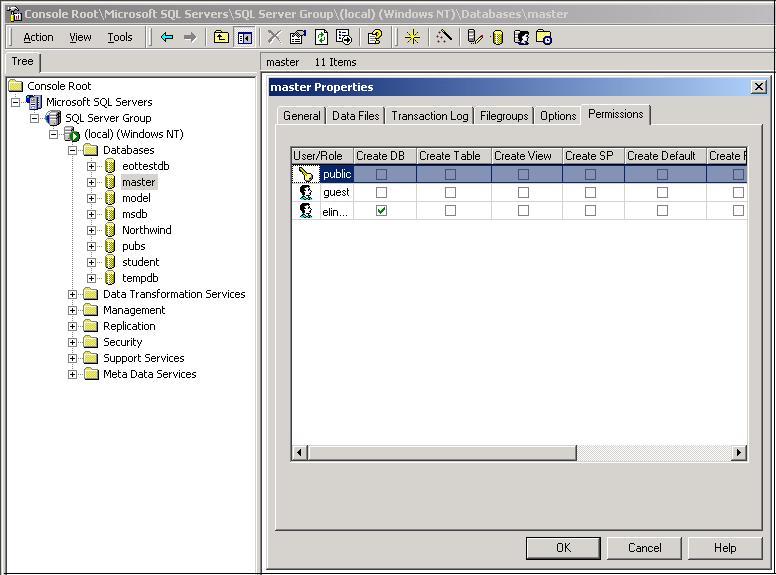The width and height of the screenshot is (776, 575).
Task: Expand the master database node
Action: pyautogui.click(x=92, y=183)
